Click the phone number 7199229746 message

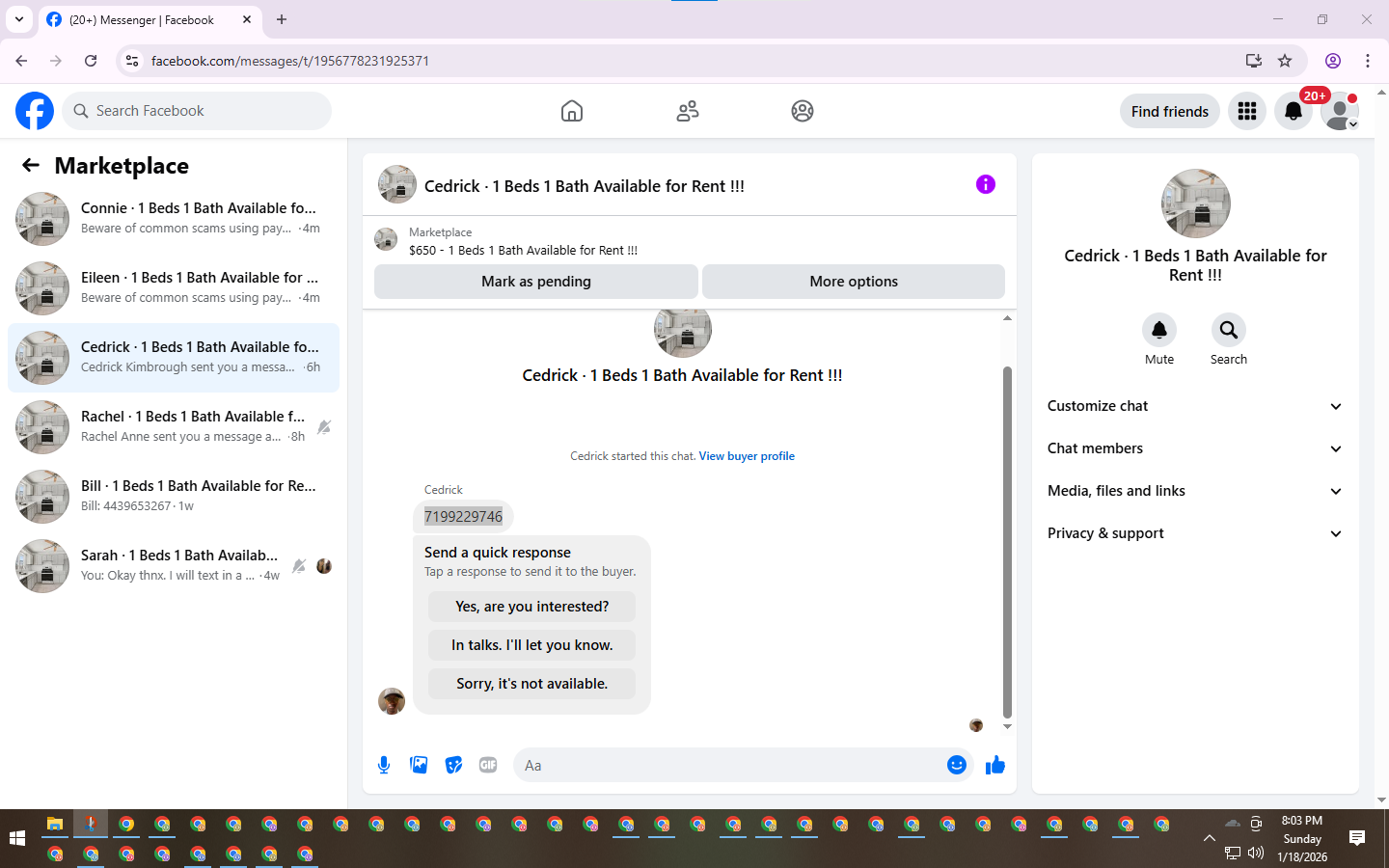click(463, 516)
